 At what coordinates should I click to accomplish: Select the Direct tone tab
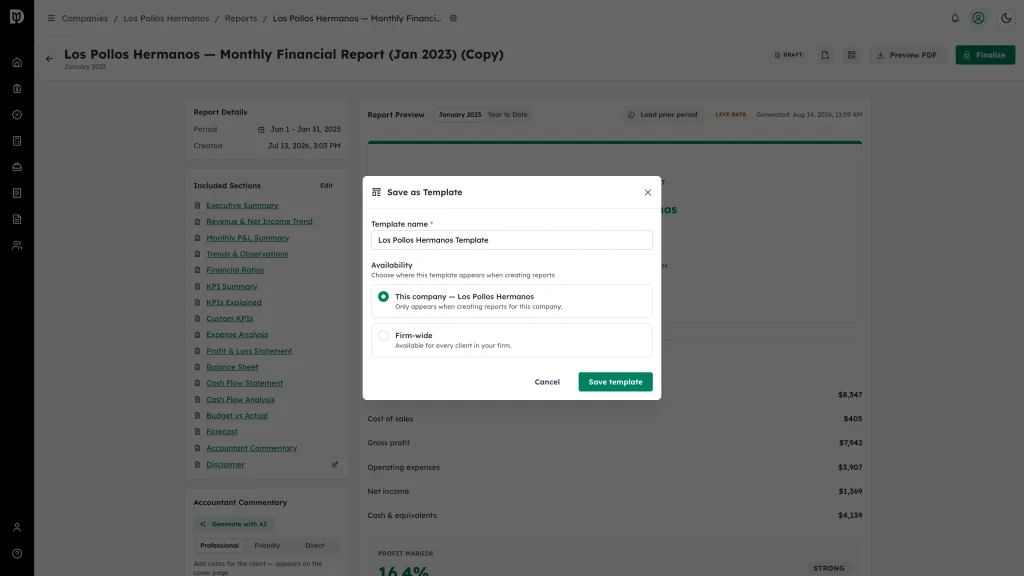pos(315,545)
